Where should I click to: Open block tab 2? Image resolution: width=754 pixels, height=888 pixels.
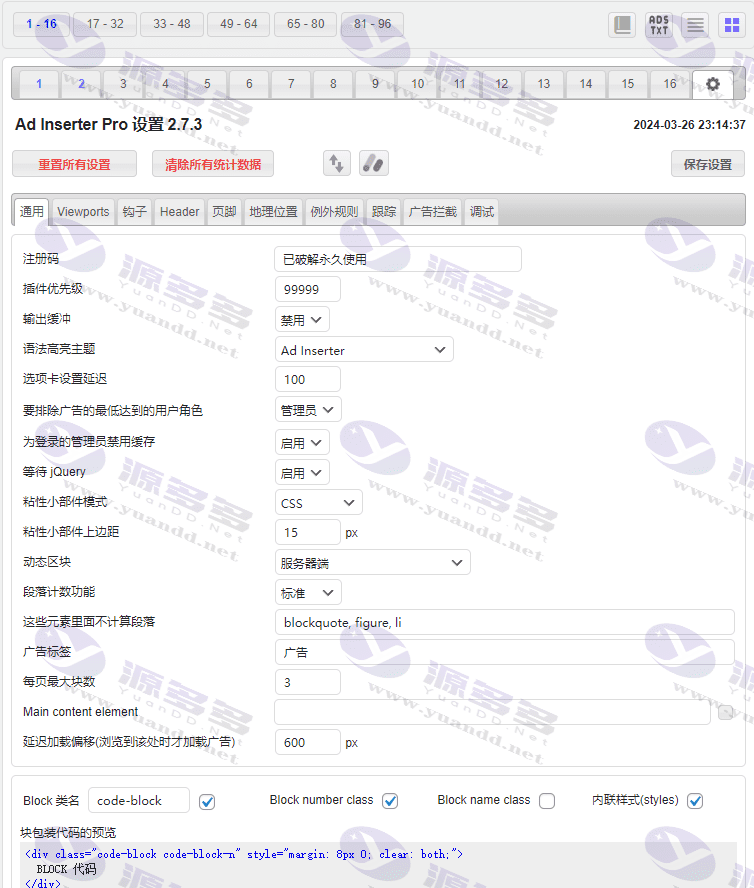[x=81, y=84]
